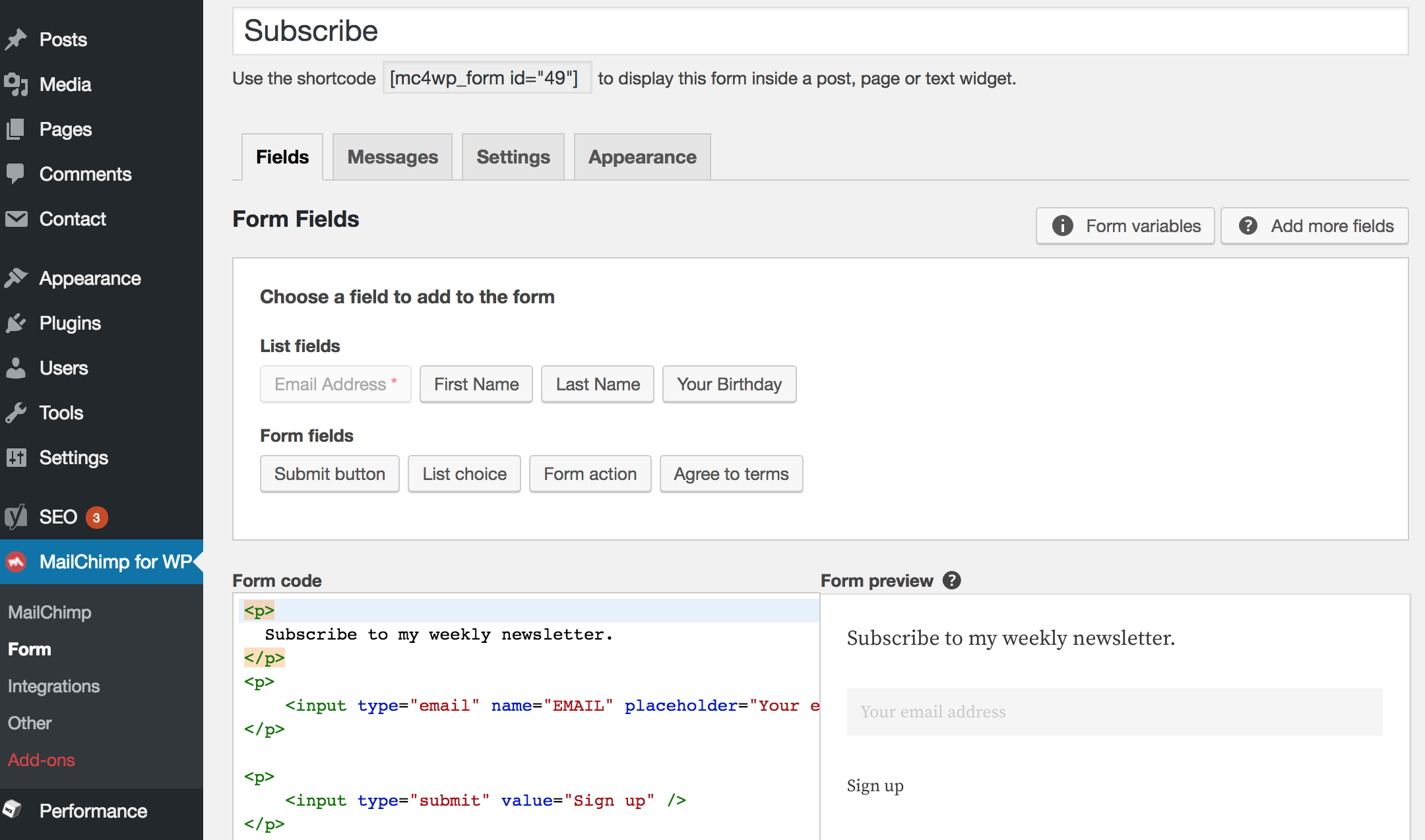This screenshot has height=840, width=1425.
Task: Open the Add-ons submenu link
Action: (x=42, y=760)
